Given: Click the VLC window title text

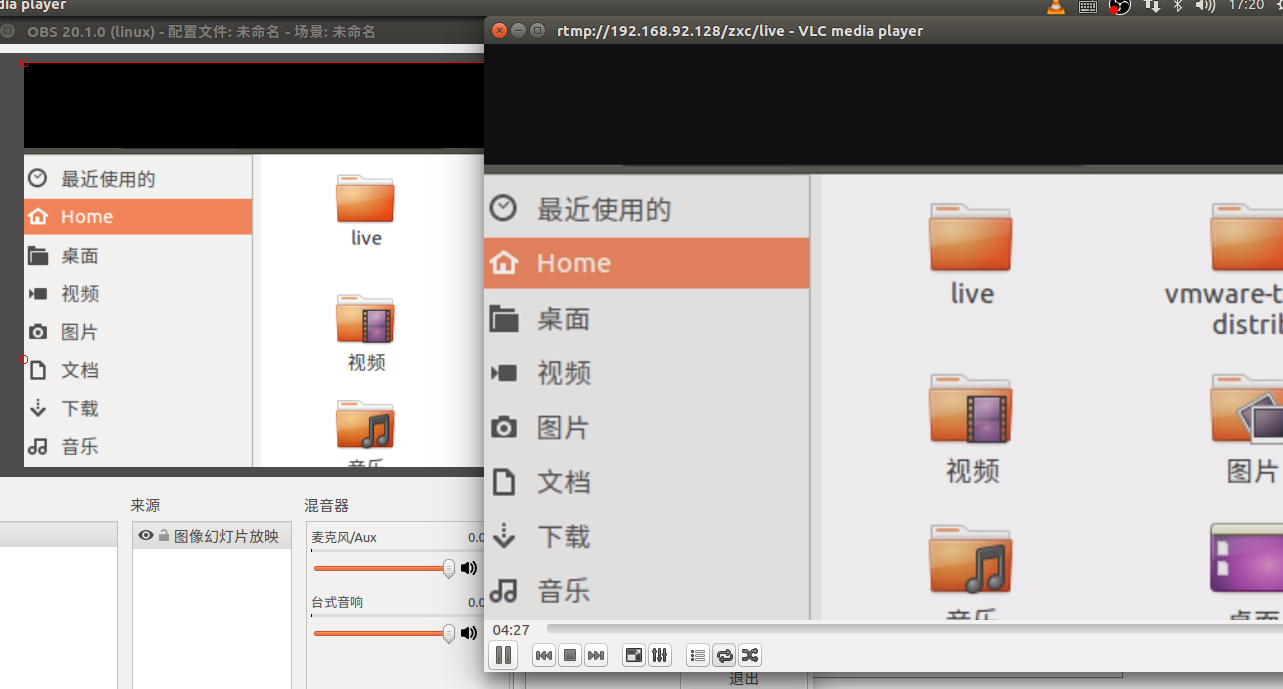Looking at the screenshot, I should [740, 31].
